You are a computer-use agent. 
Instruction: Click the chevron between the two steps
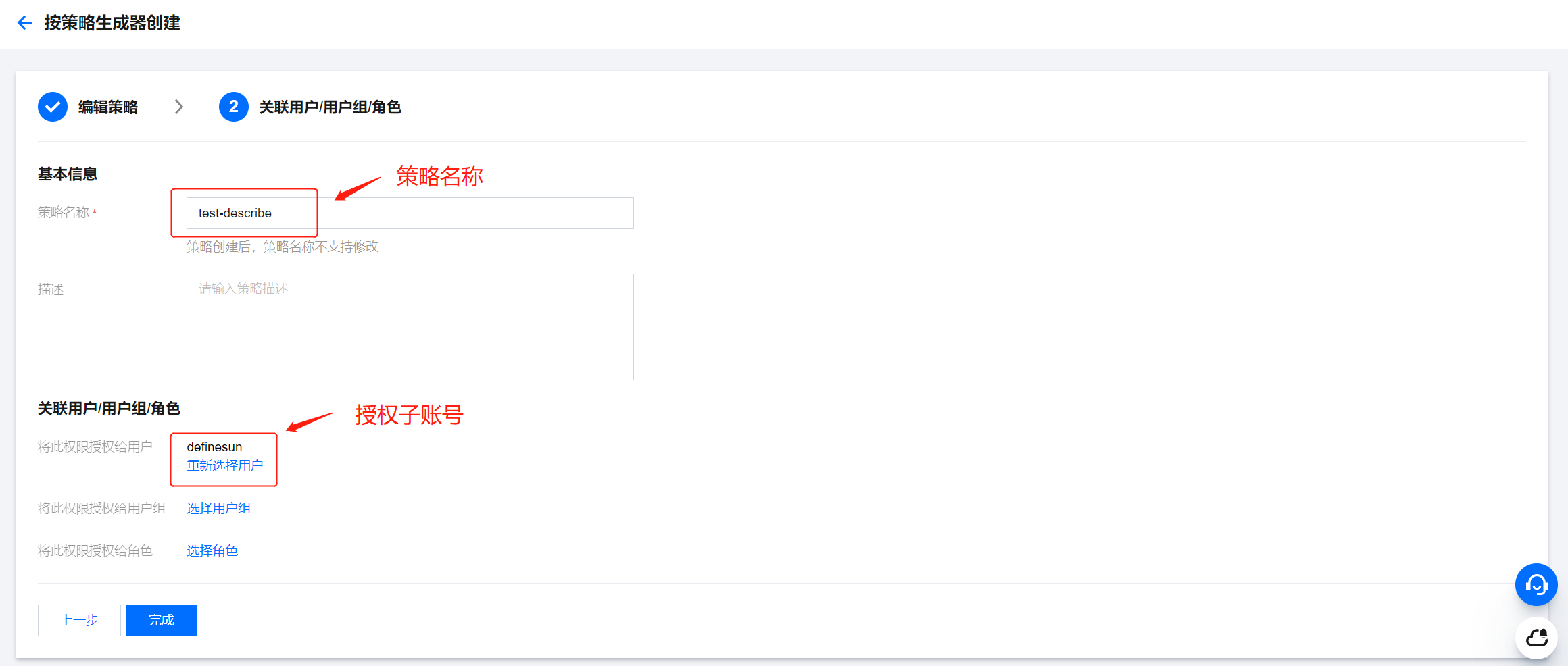coord(178,107)
